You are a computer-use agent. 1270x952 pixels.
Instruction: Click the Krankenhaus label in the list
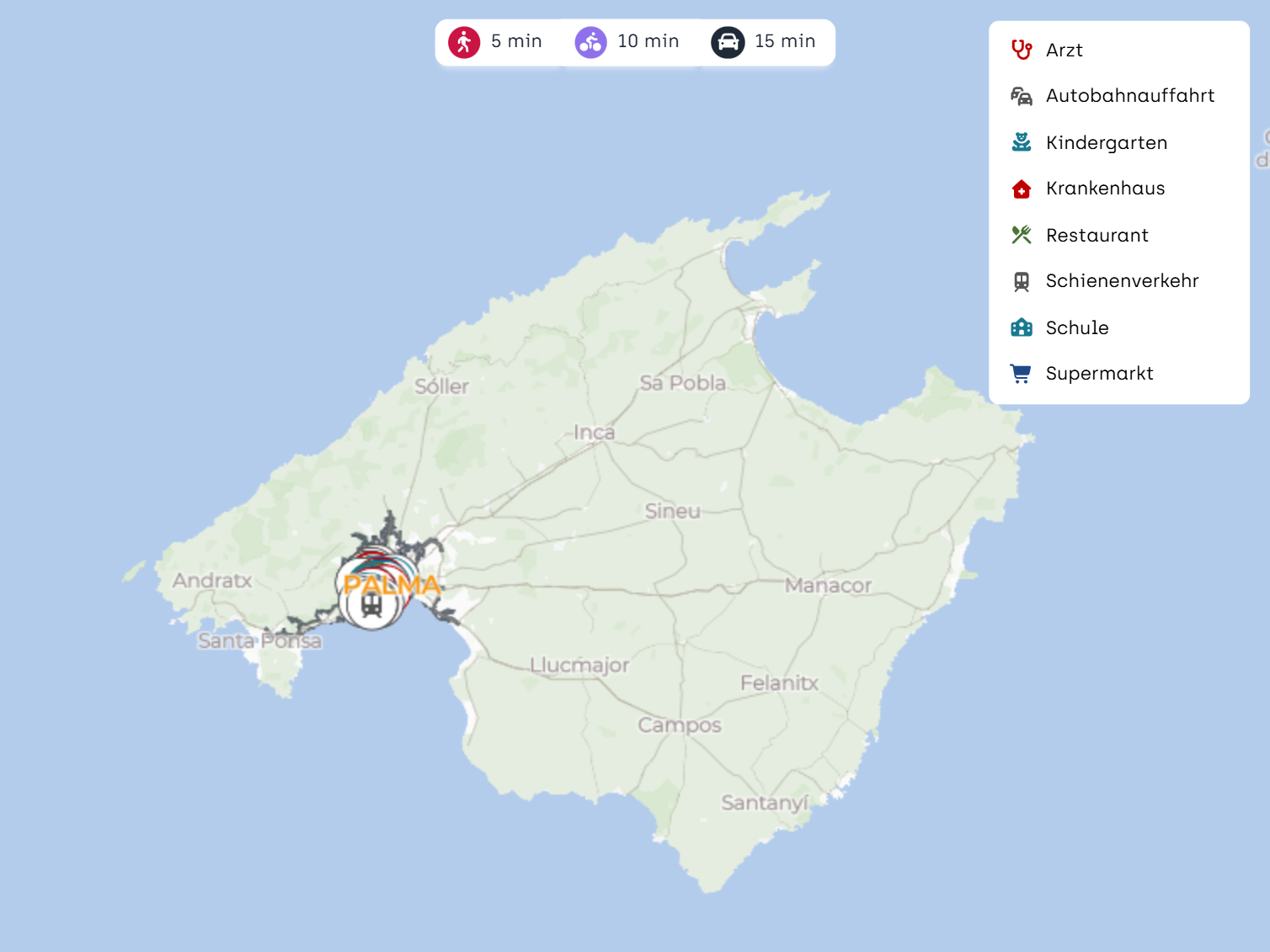(x=1105, y=189)
